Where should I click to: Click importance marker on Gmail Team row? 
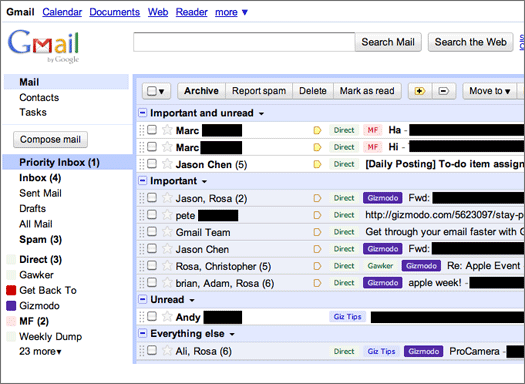point(317,232)
